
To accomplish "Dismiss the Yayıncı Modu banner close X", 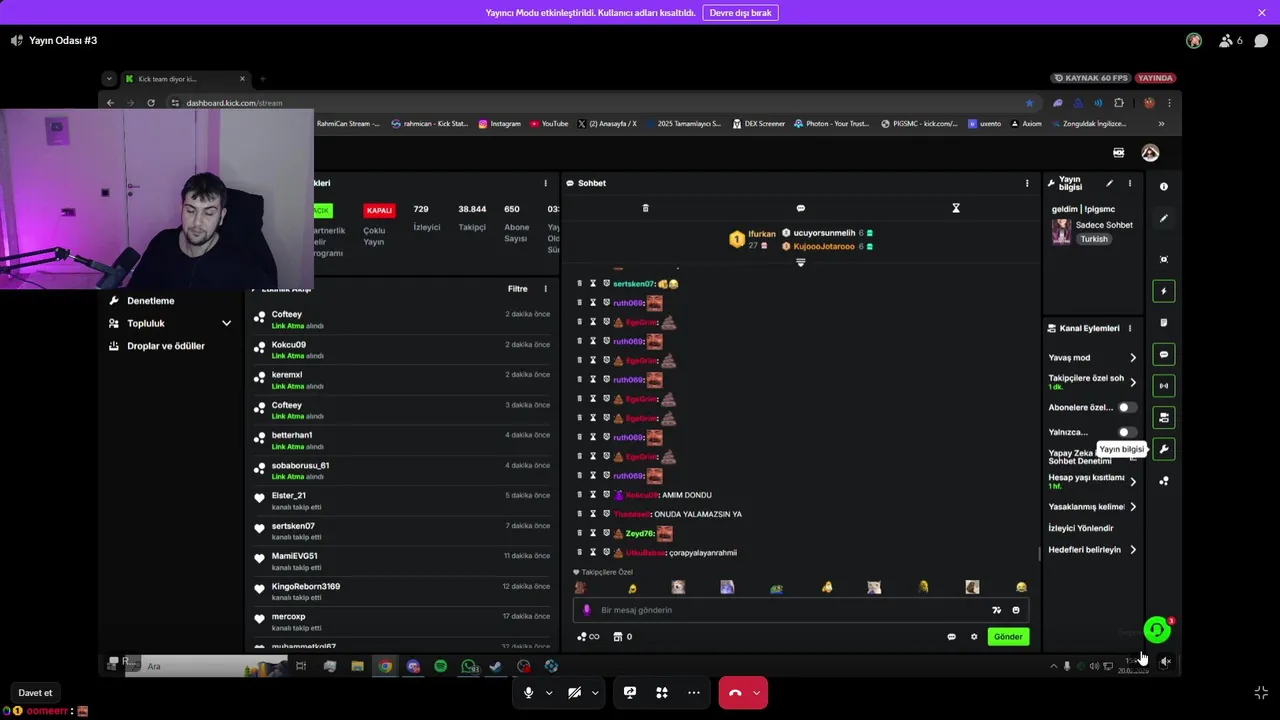I will pyautogui.click(x=1262, y=13).
